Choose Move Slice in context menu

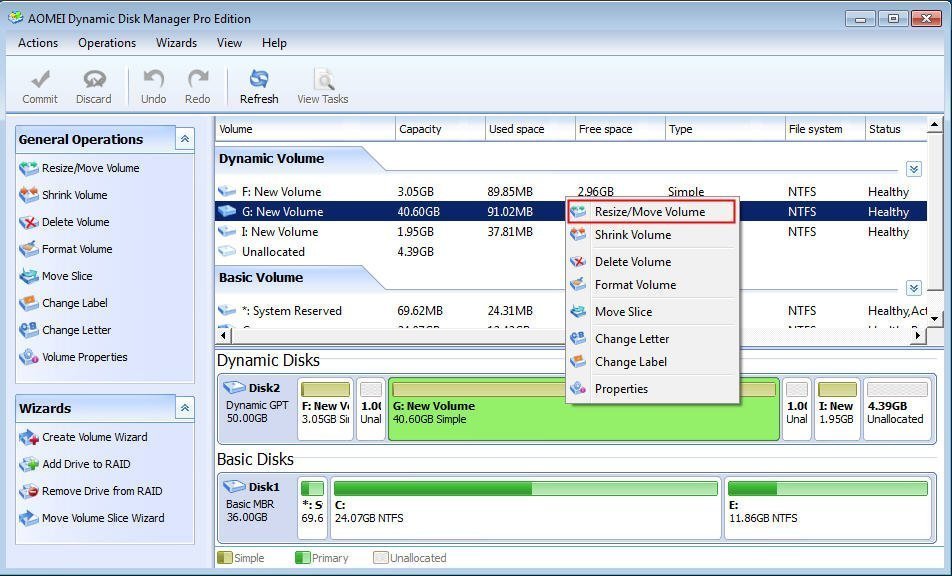pyautogui.click(x=653, y=311)
